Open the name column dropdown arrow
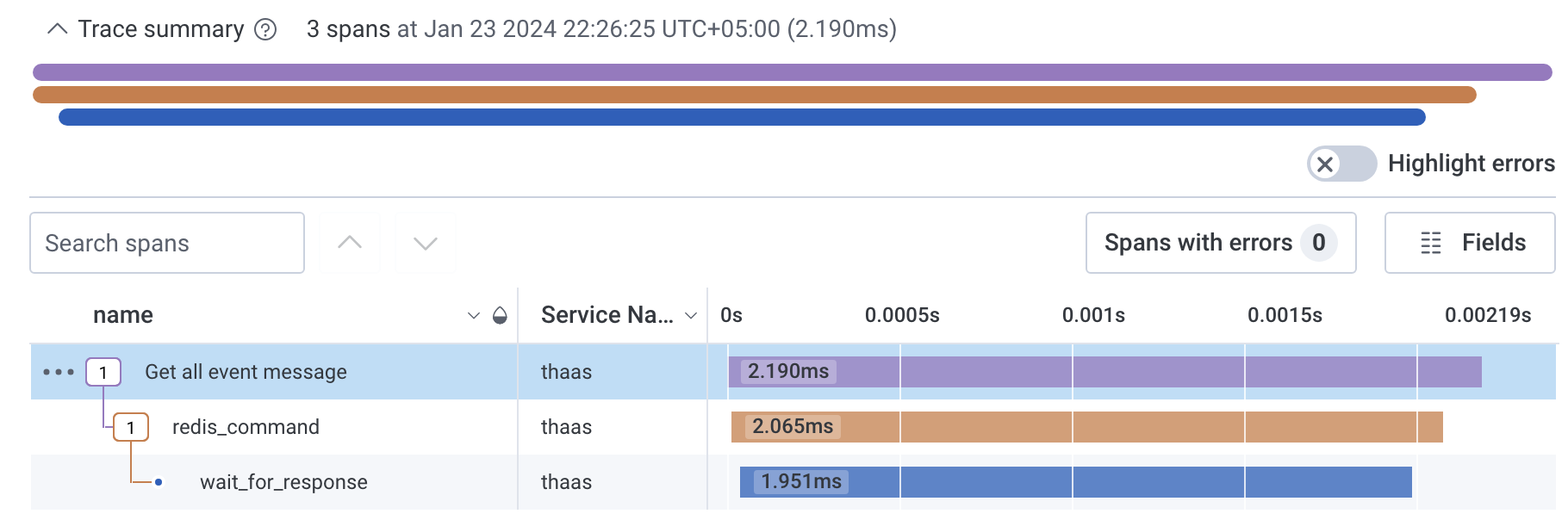Image resolution: width=1568 pixels, height=520 pixels. (473, 316)
